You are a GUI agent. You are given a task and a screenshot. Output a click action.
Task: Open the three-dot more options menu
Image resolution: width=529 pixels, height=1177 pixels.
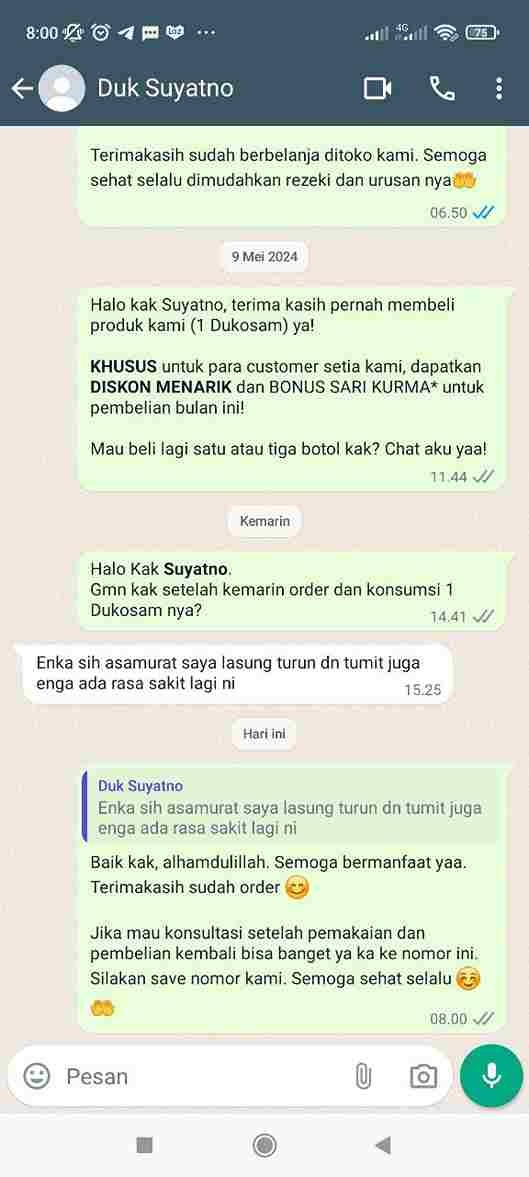499,89
